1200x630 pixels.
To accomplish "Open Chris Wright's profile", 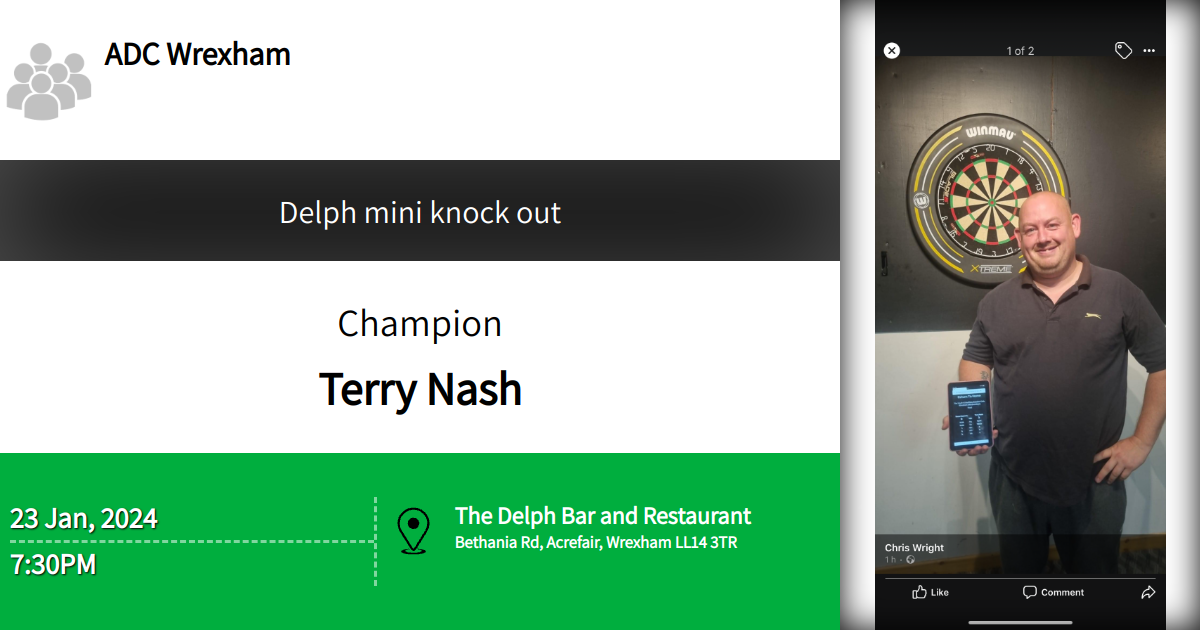I will point(913,547).
